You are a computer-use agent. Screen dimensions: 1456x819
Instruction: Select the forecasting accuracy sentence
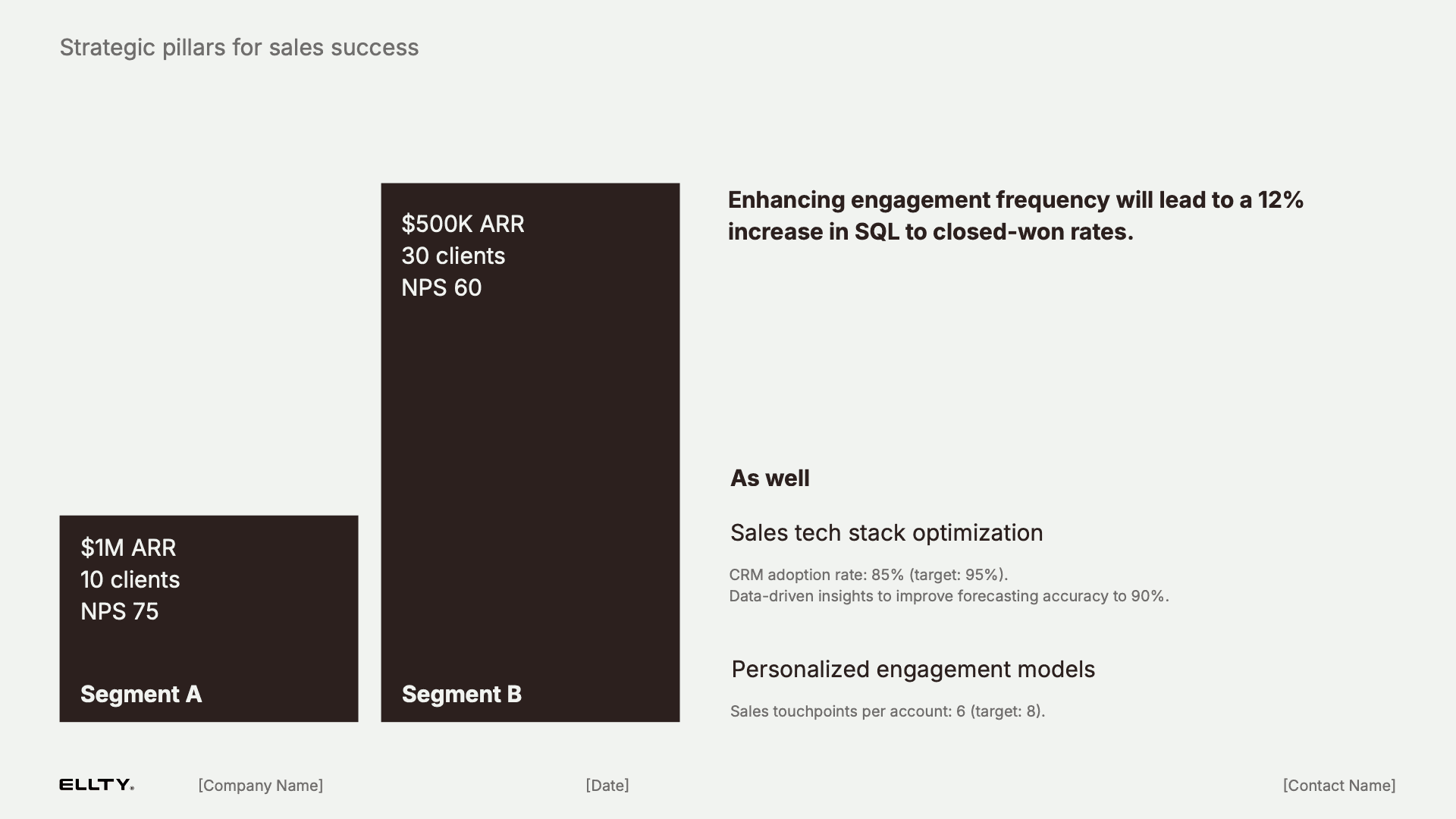(x=949, y=596)
